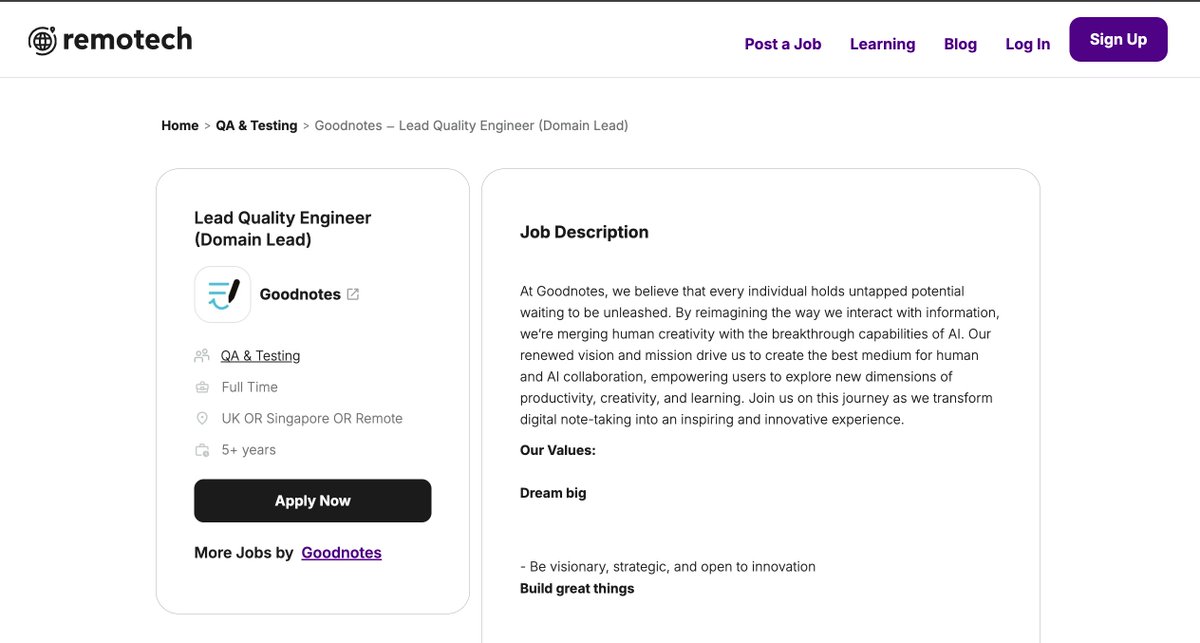Click the remotech wordmark text

coord(127,40)
